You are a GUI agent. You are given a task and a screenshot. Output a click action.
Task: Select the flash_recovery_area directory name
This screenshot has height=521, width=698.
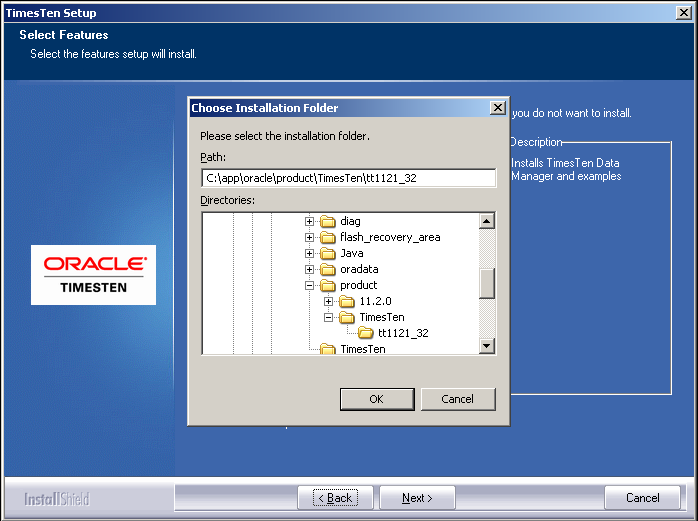pos(390,237)
